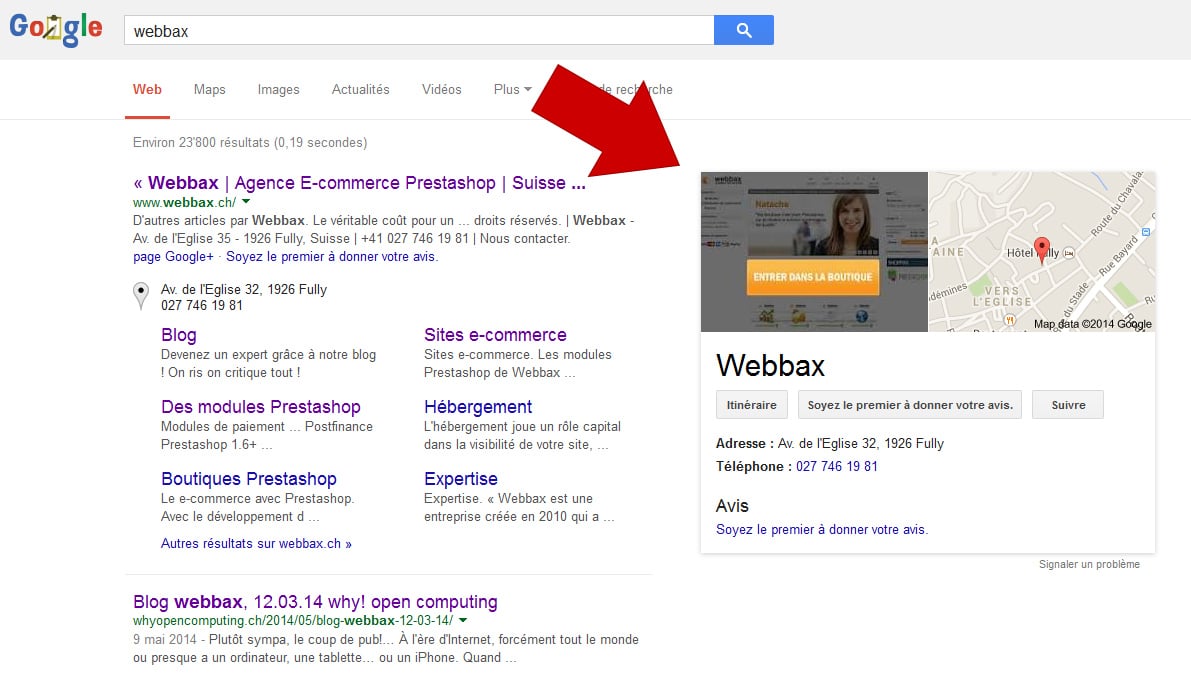Open the Expertise sitelink
This screenshot has height=674, width=1191.
pyautogui.click(x=461, y=479)
